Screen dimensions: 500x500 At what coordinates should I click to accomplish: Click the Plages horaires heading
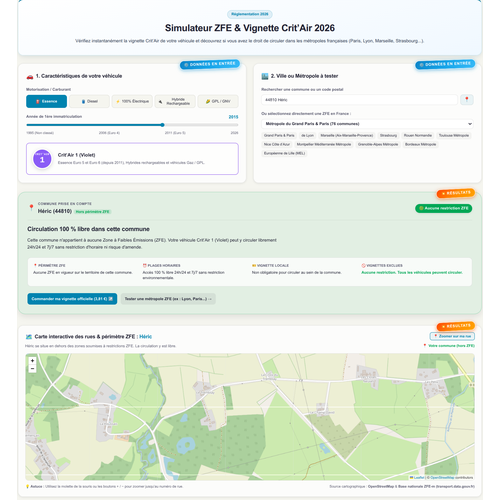[162, 266]
